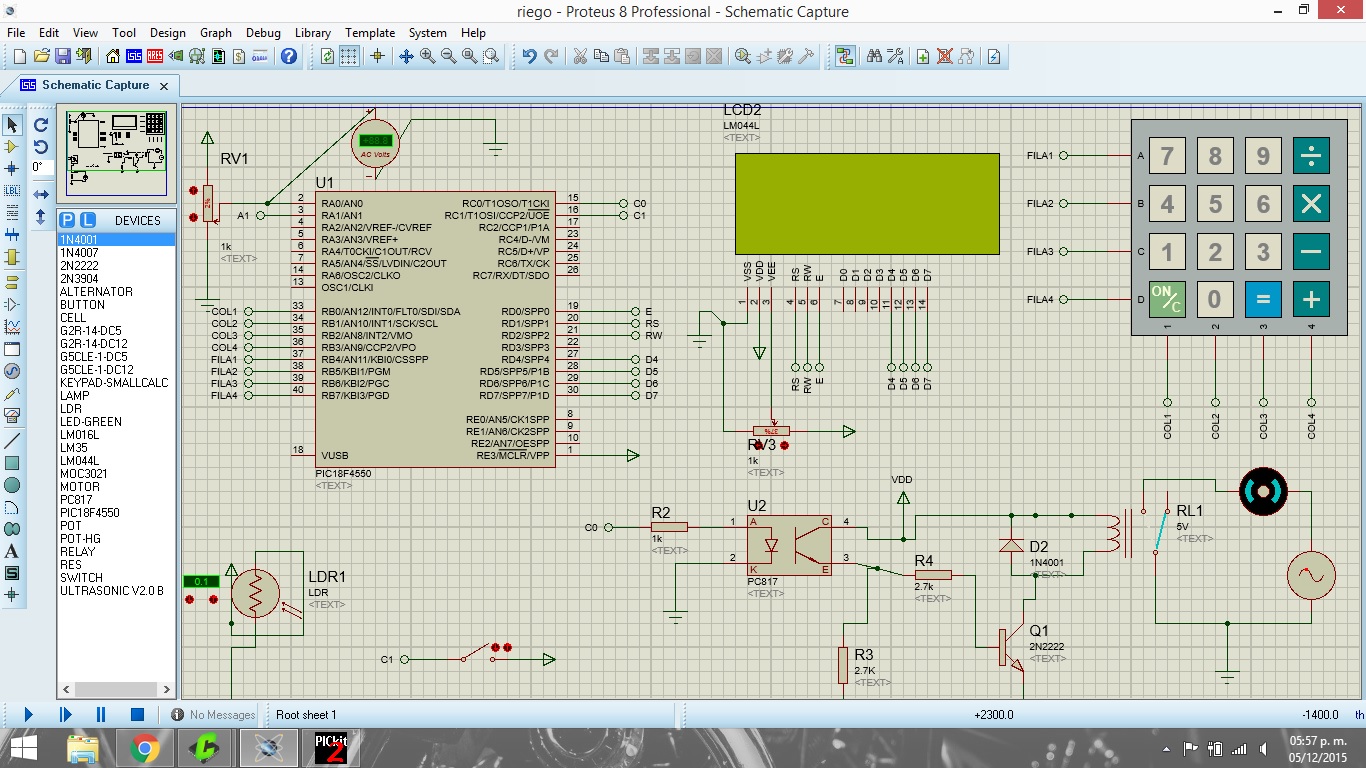This screenshot has width=1366, height=768.
Task: Click the schematic overview thumbnail
Action: [117, 154]
